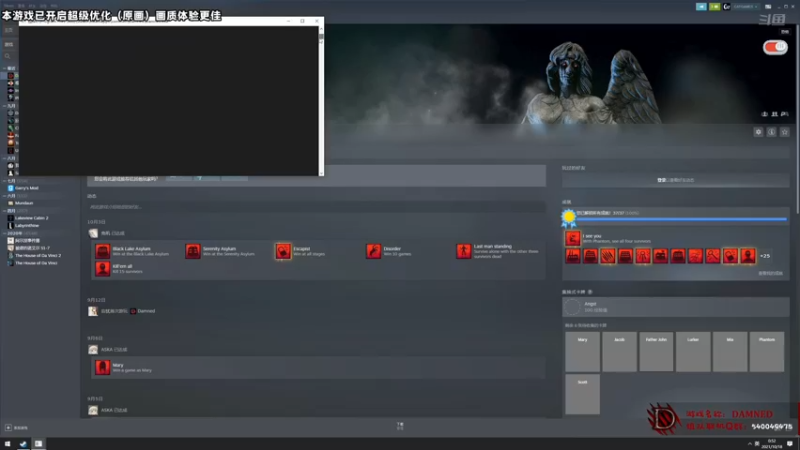The width and height of the screenshot is (800, 450).
Task: Open the Steam menu in menu bar
Action: (x=9, y=6)
